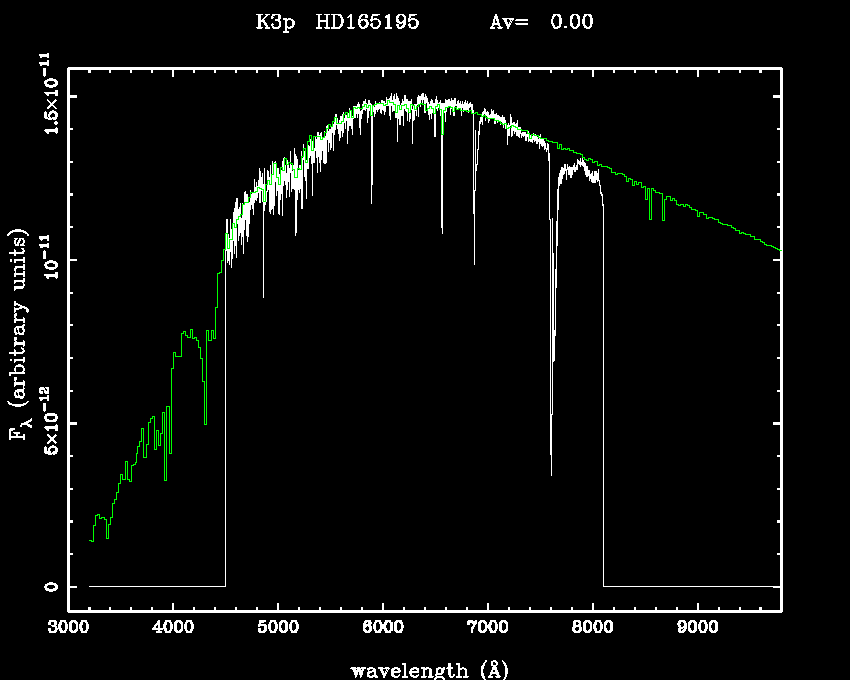Image resolution: width=850 pixels, height=680 pixels.
Task: Click bottom of deepest absorption dip near 7600 Å
Action: 551,472
